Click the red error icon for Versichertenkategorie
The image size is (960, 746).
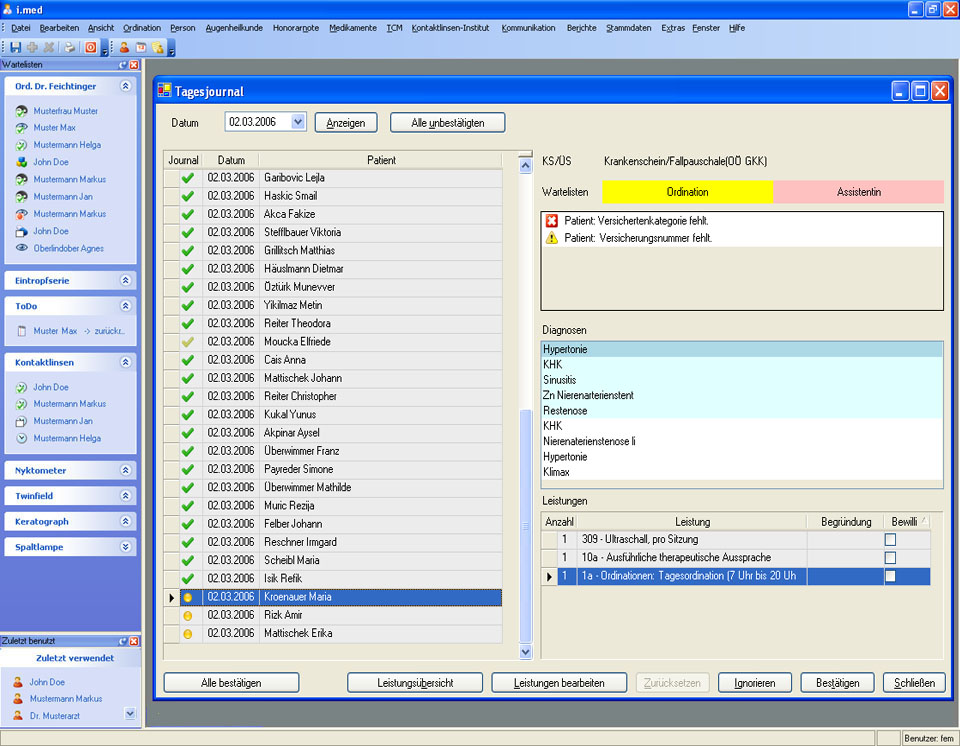pyautogui.click(x=552, y=221)
